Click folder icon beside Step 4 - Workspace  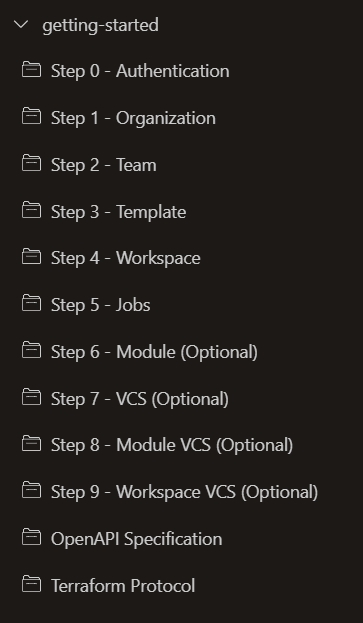point(31,256)
